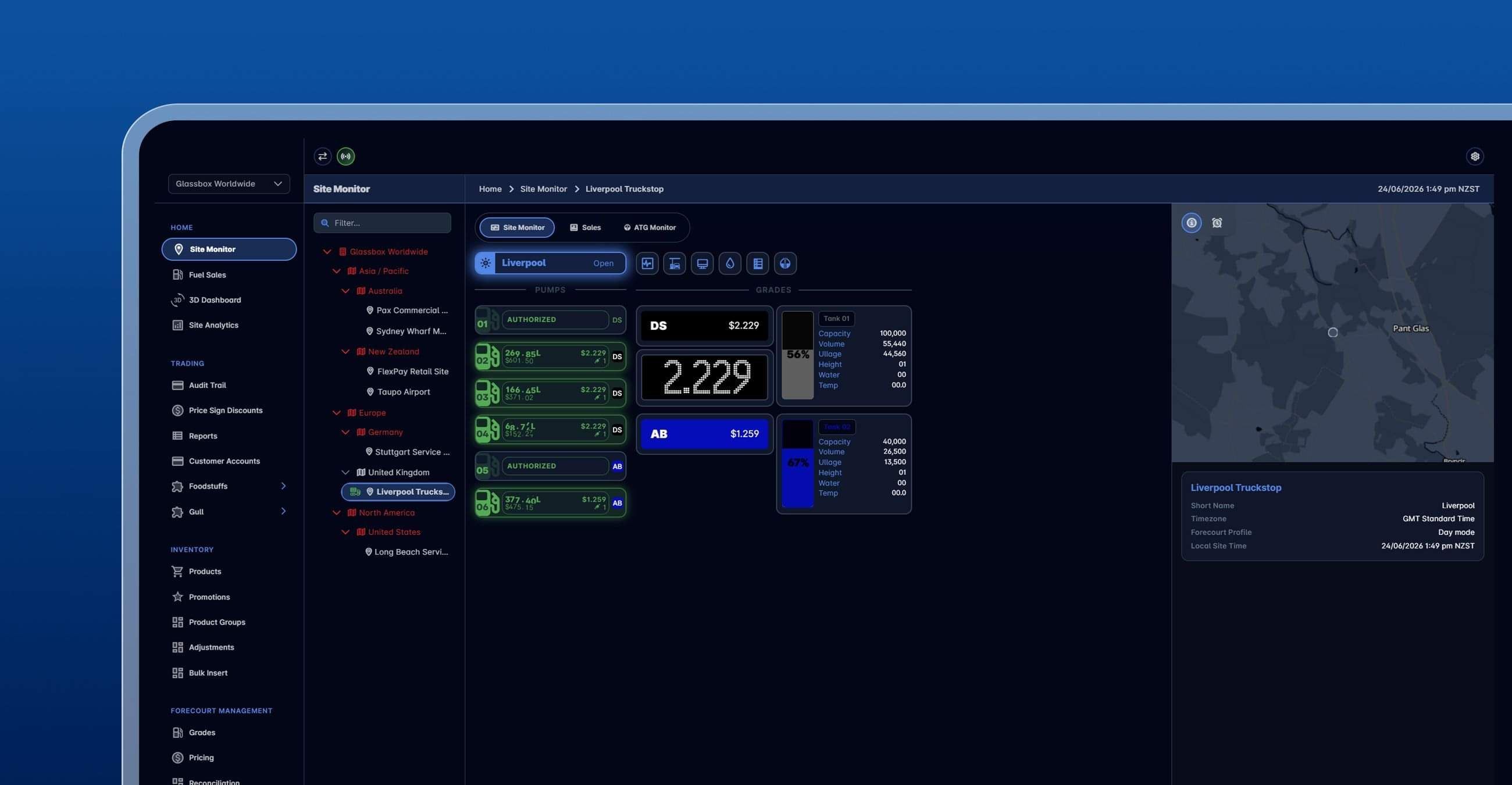Collapse the United States tree node
The image size is (1512, 785).
coord(345,532)
